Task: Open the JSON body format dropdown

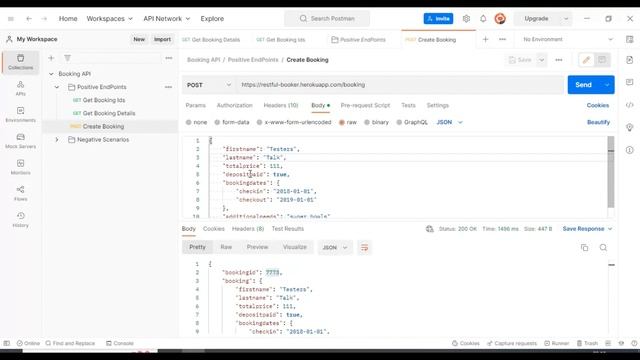Action: click(449, 122)
